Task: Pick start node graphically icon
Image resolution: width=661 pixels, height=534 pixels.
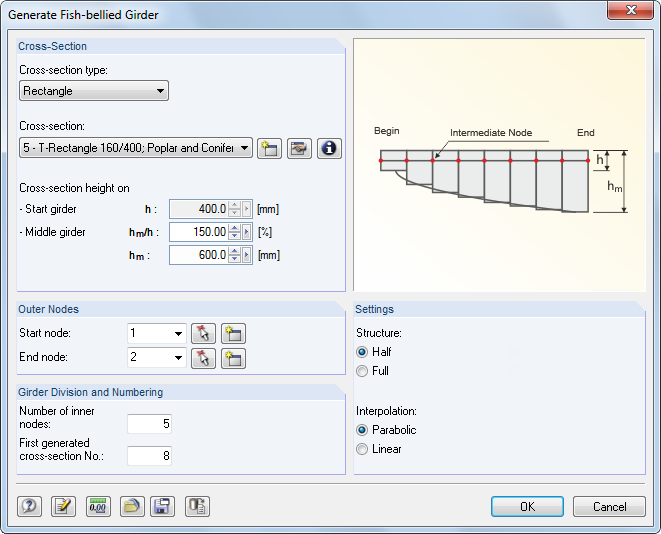Action: coord(203,334)
